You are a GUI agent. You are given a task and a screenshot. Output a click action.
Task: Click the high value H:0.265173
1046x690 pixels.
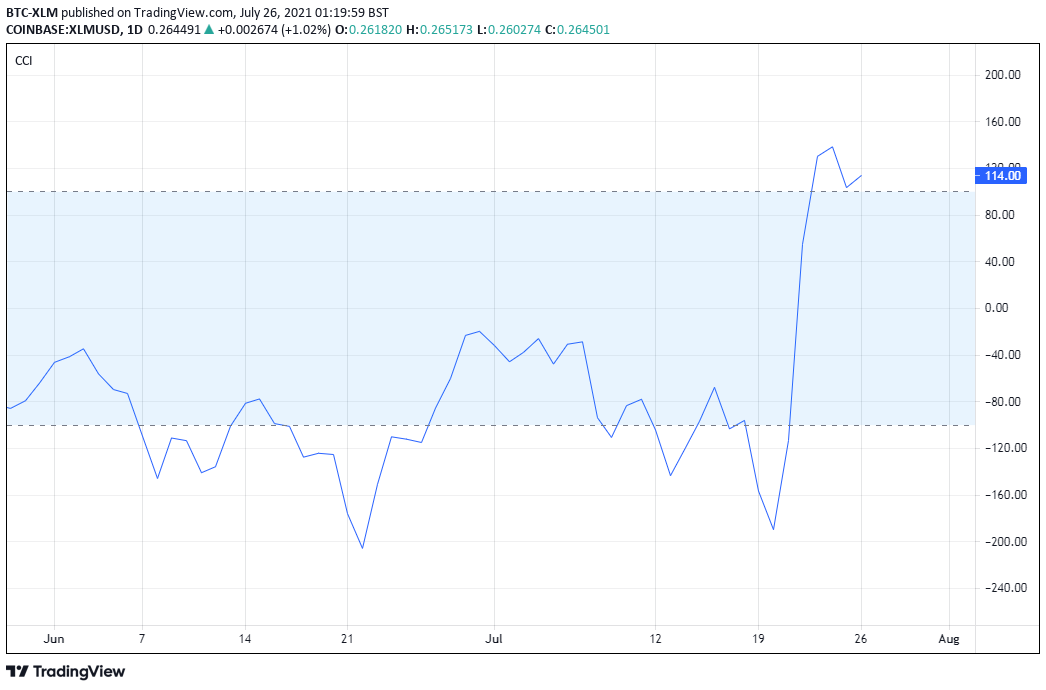(440, 29)
